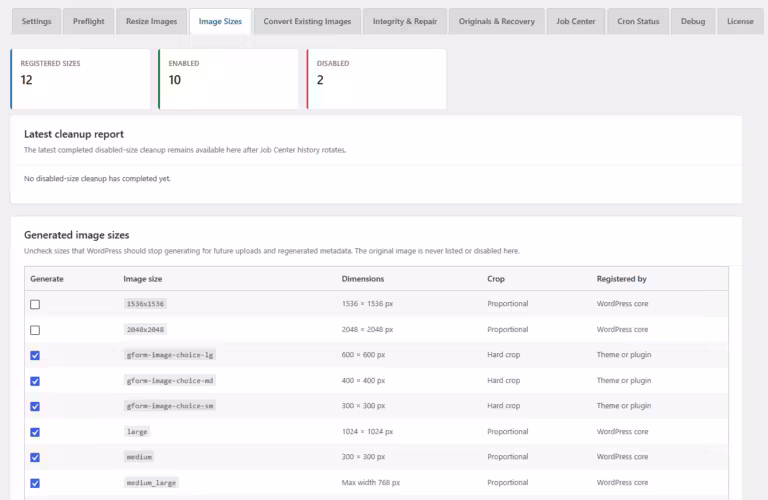768x500 pixels.
Task: Select the large size label
Action: click(137, 431)
